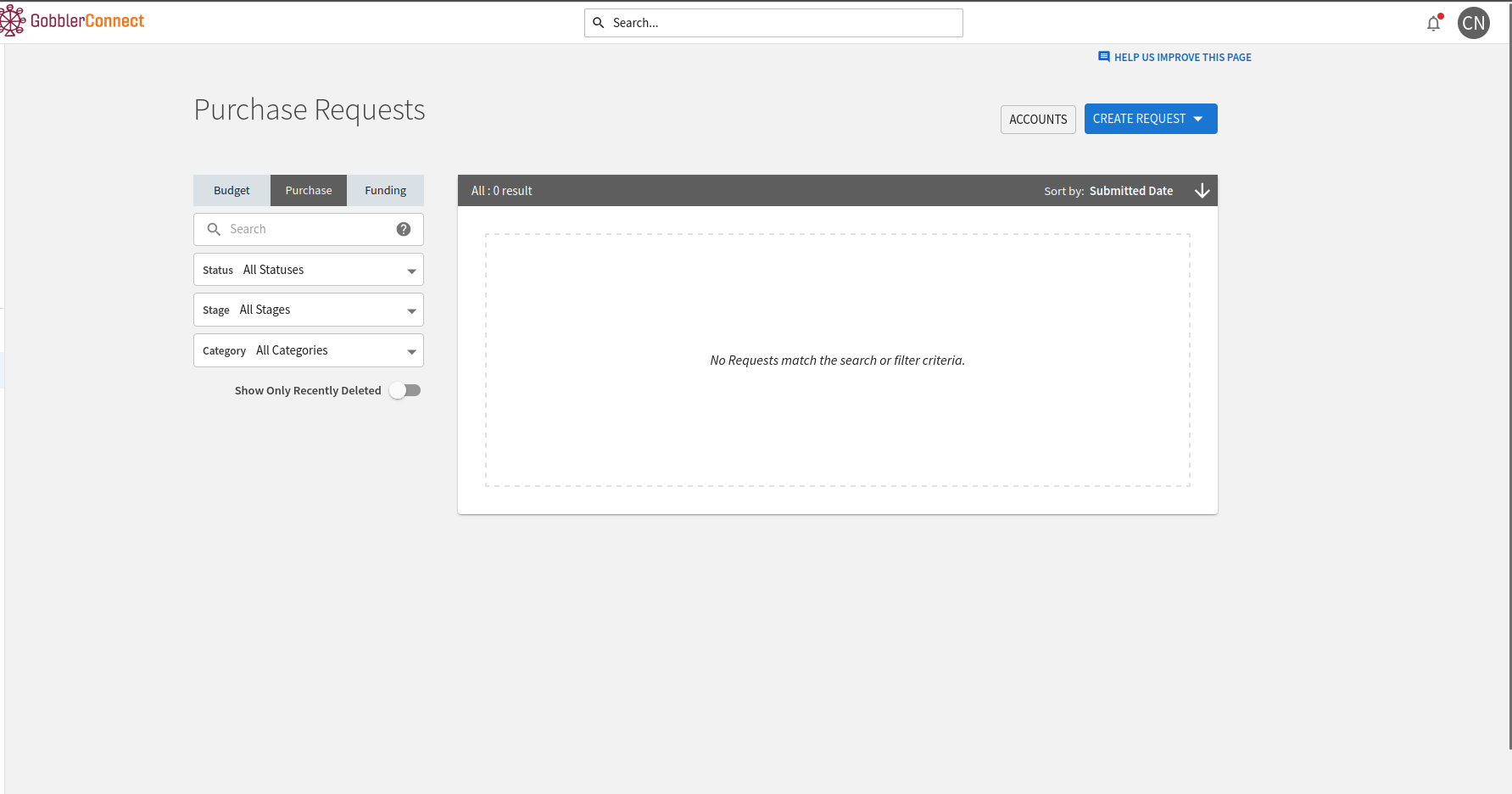Open the Stage All Stages dropdown

[309, 310]
